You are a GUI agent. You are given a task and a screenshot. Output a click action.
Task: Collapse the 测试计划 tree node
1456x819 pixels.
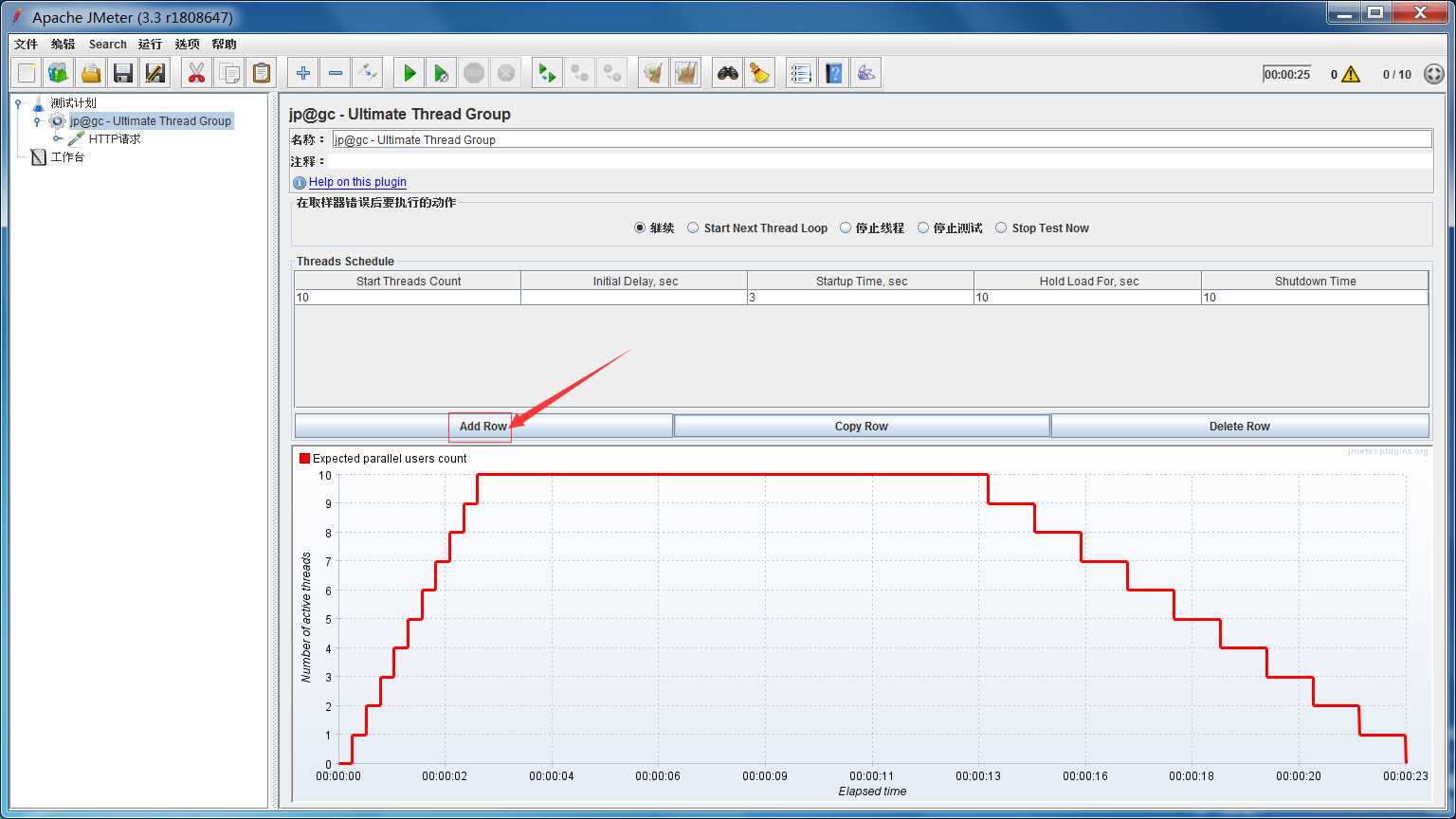tap(19, 102)
